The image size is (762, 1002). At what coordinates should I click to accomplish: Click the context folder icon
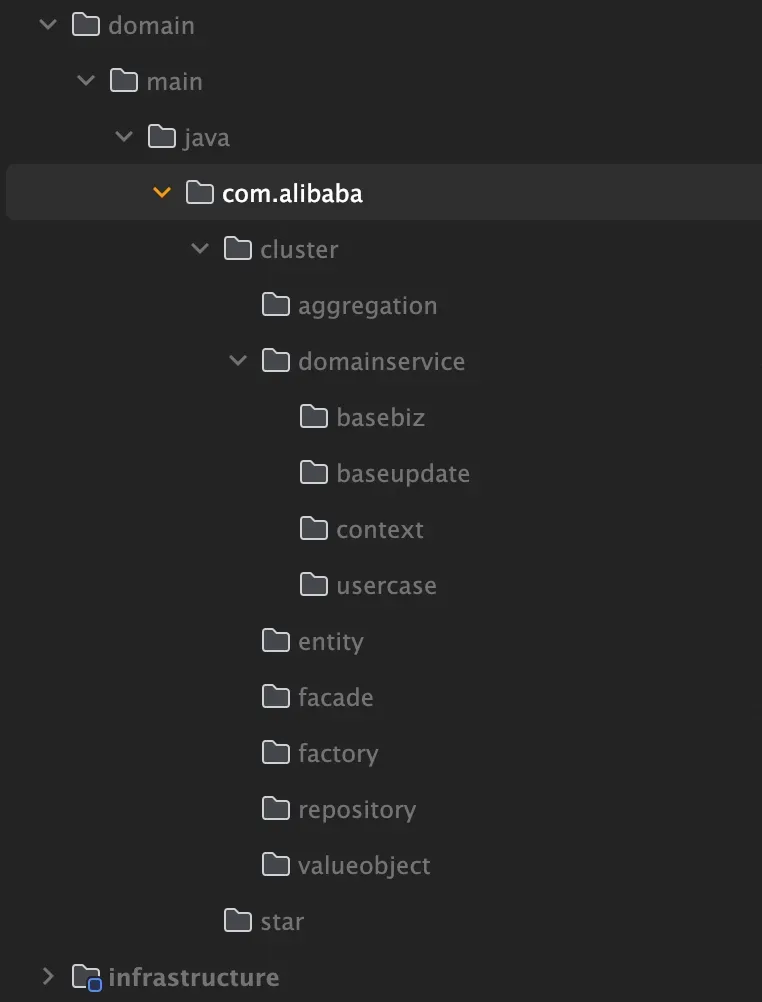pyautogui.click(x=314, y=529)
